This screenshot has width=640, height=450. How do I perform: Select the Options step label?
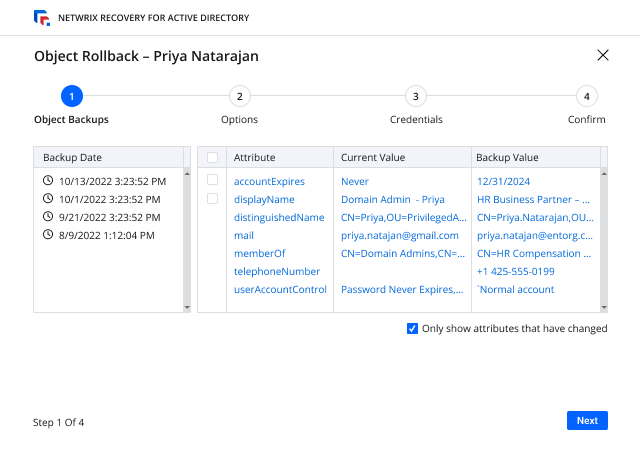click(239, 119)
